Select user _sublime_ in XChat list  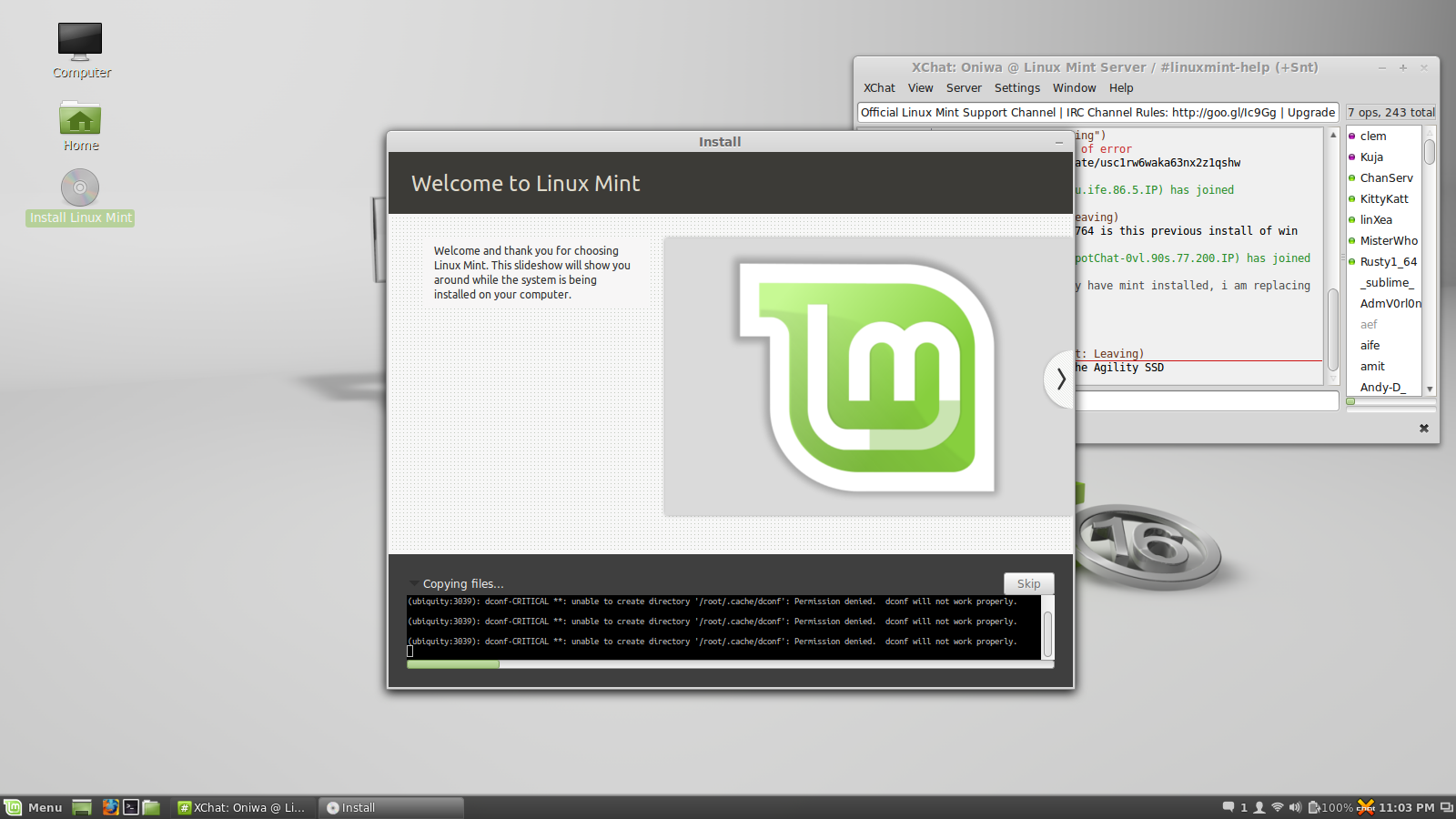[x=1383, y=283]
